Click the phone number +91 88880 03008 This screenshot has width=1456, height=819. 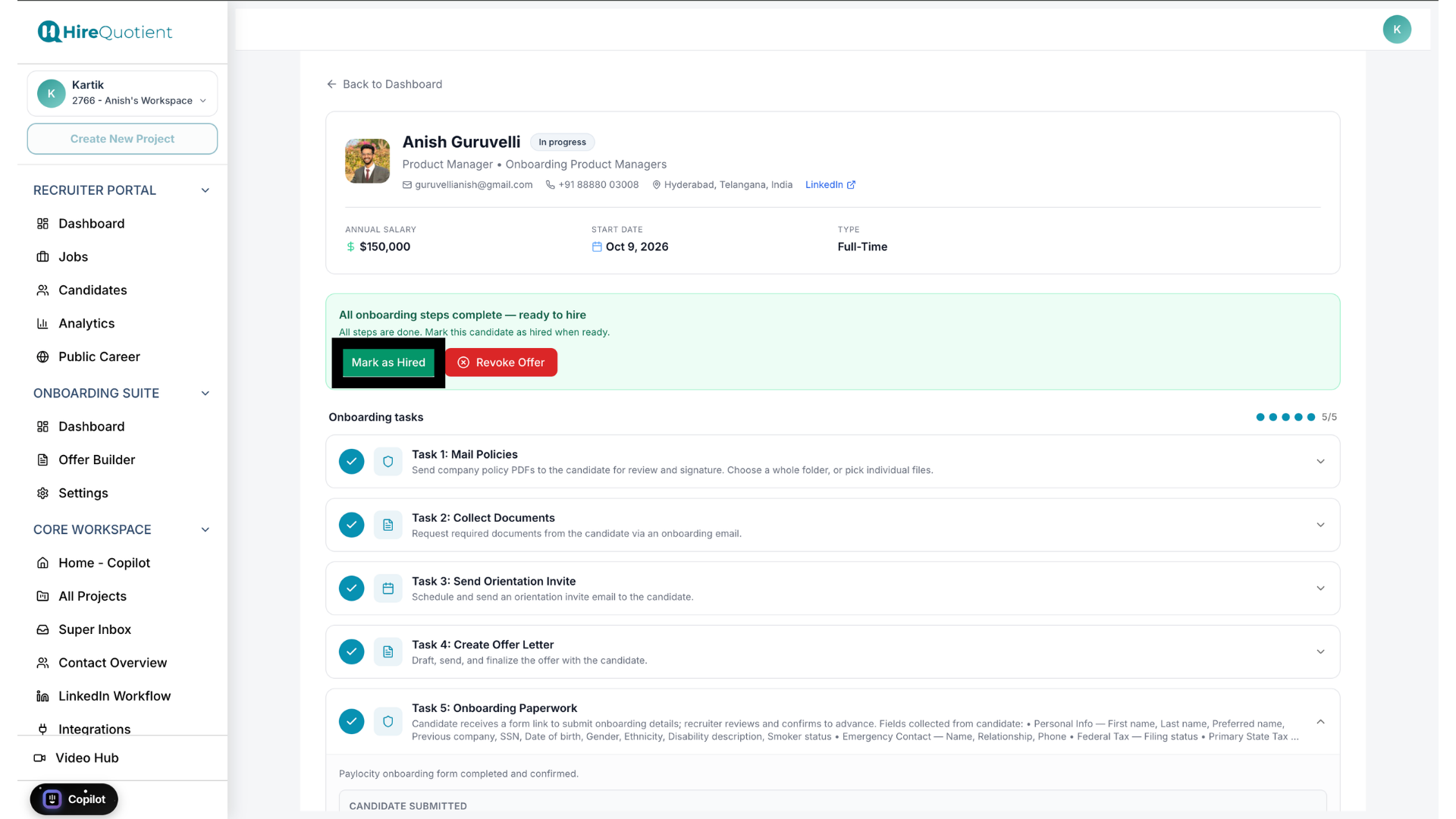pos(598,185)
